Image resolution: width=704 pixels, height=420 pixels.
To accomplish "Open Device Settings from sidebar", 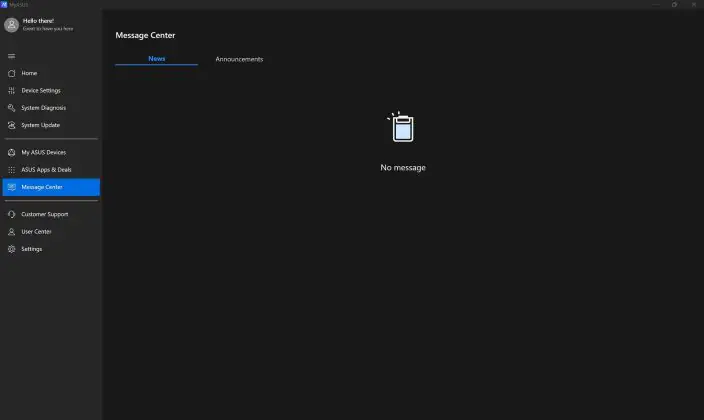I will [x=51, y=91].
